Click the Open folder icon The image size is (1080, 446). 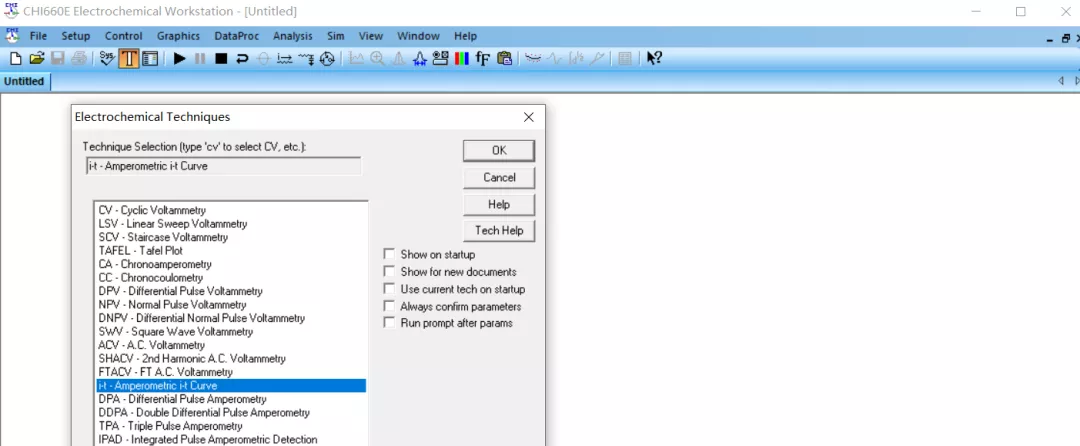click(37, 59)
